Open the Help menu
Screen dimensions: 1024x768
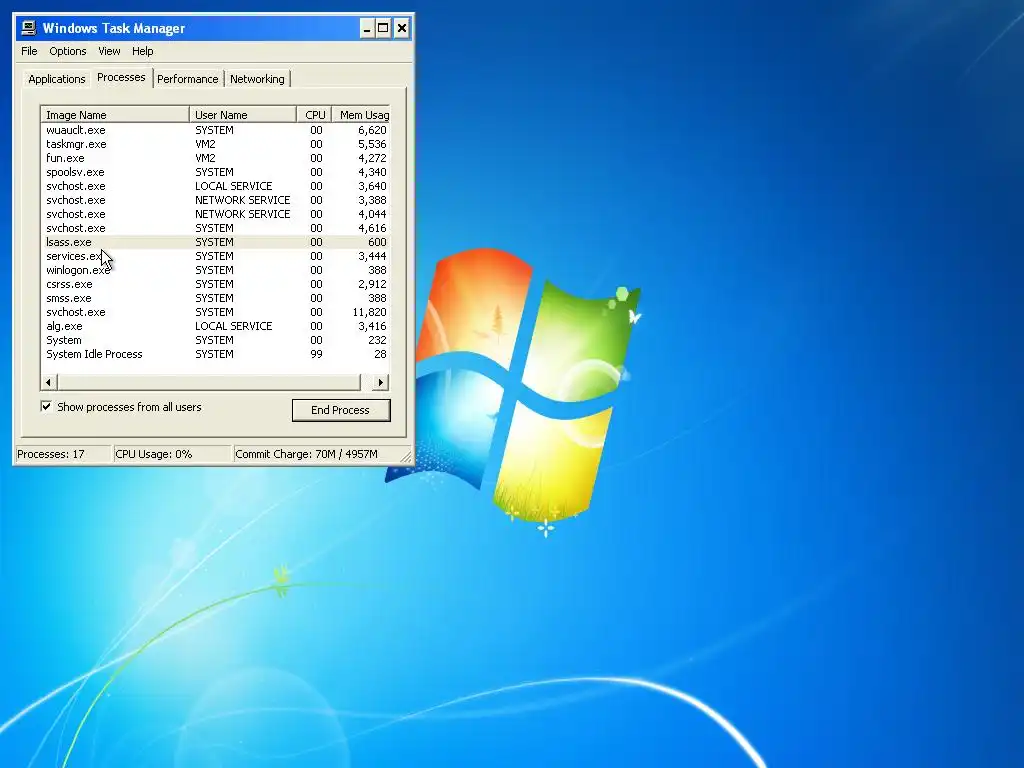coord(142,51)
